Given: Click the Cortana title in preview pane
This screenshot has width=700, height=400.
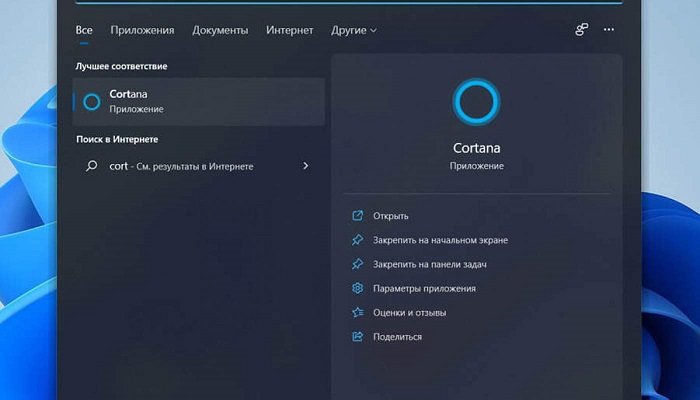Looking at the screenshot, I should [476, 148].
